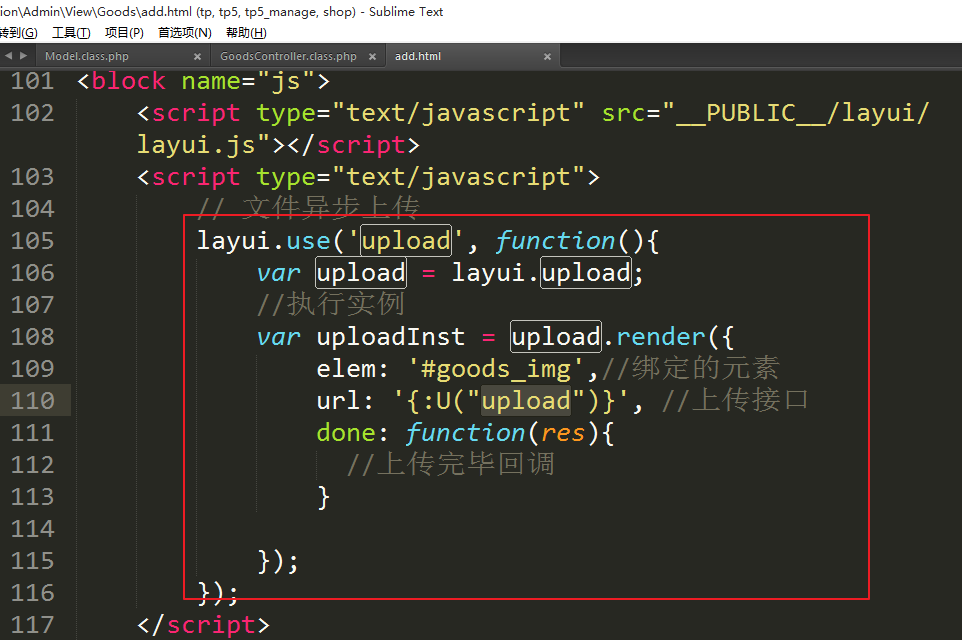Screen dimensions: 962x640
Task: Open the 转到(G) menu
Action: 18,33
